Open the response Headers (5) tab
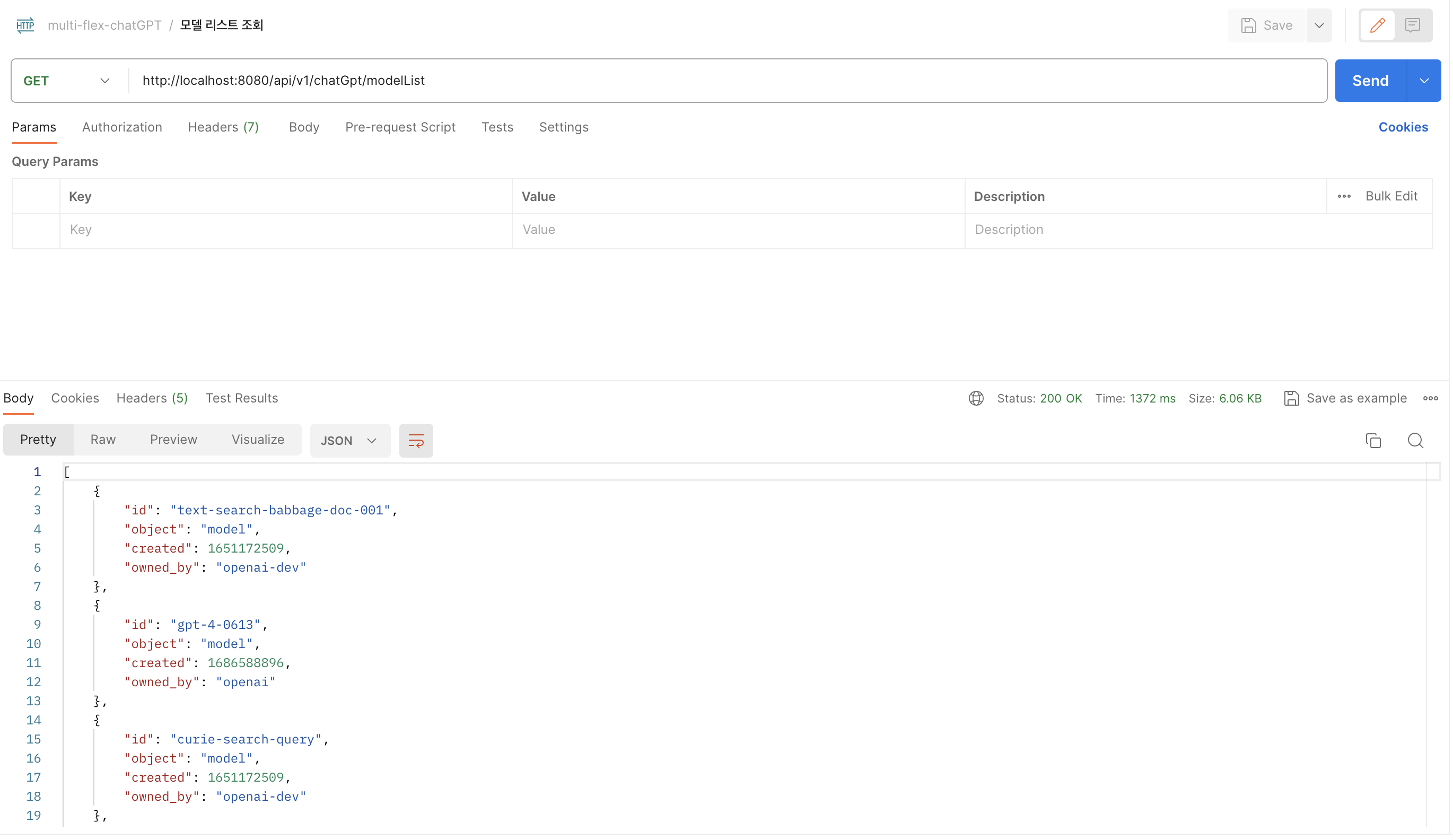The width and height of the screenshot is (1453, 840). coord(152,398)
